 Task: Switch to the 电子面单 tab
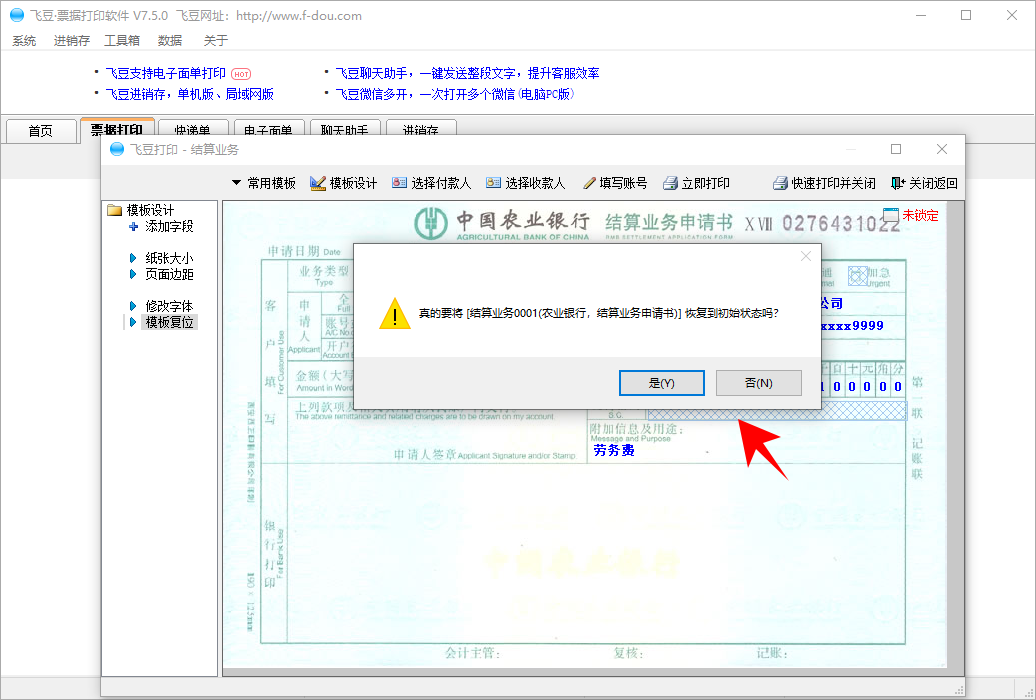[268, 130]
